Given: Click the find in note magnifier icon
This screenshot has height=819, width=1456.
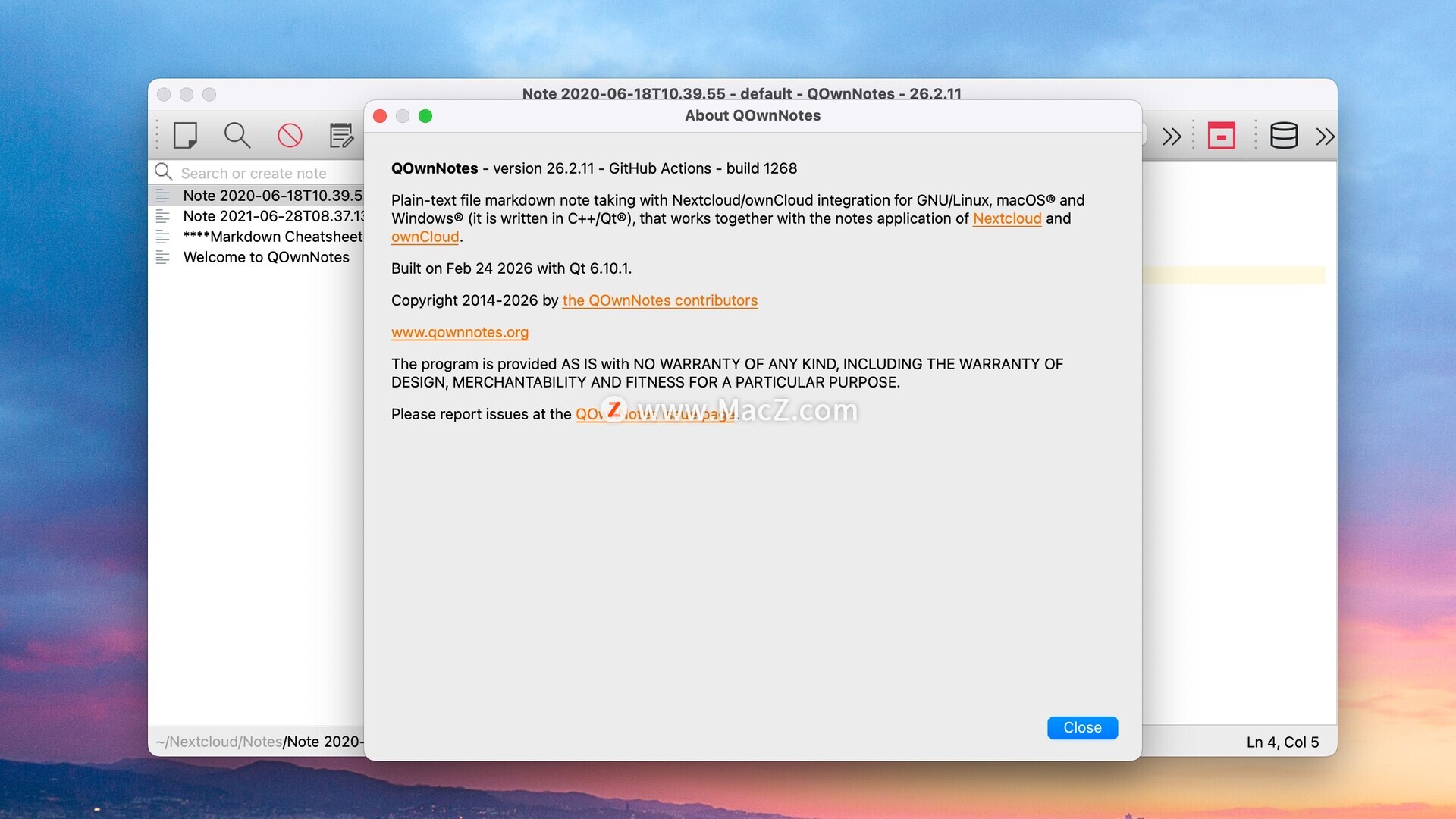Looking at the screenshot, I should pyautogui.click(x=237, y=136).
